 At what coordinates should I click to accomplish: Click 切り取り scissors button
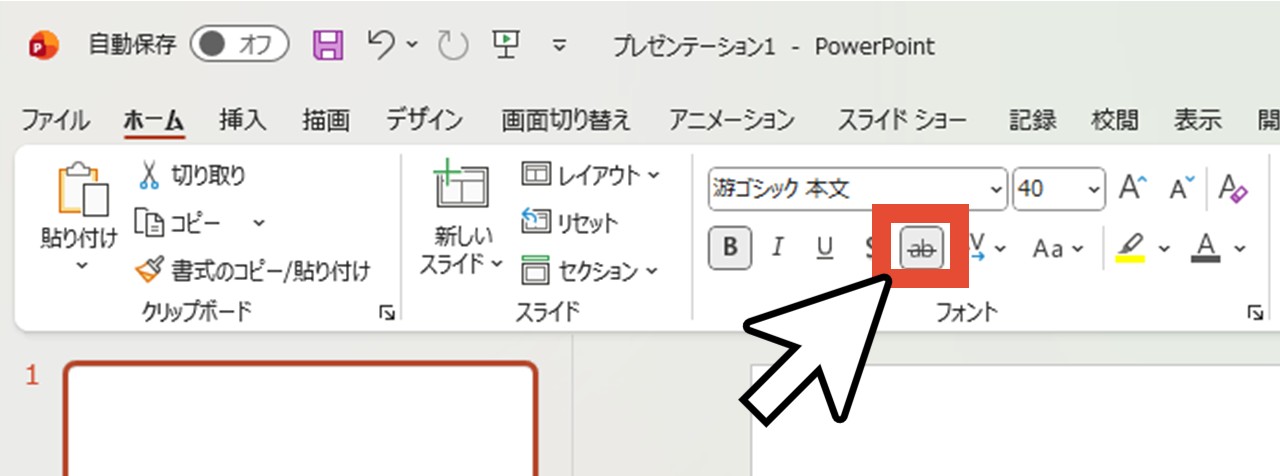190,176
